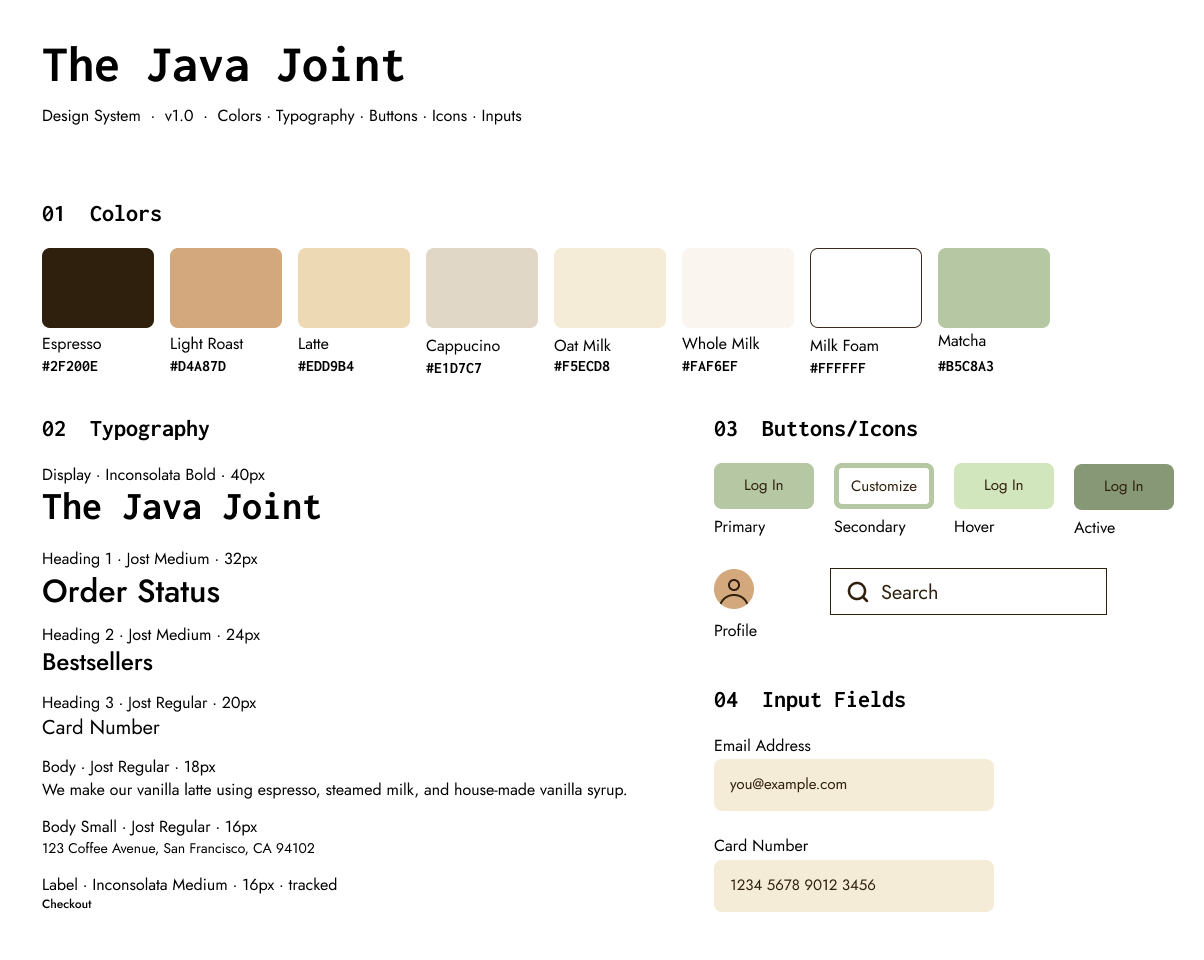Click the Whole Milk color tile

(737, 287)
